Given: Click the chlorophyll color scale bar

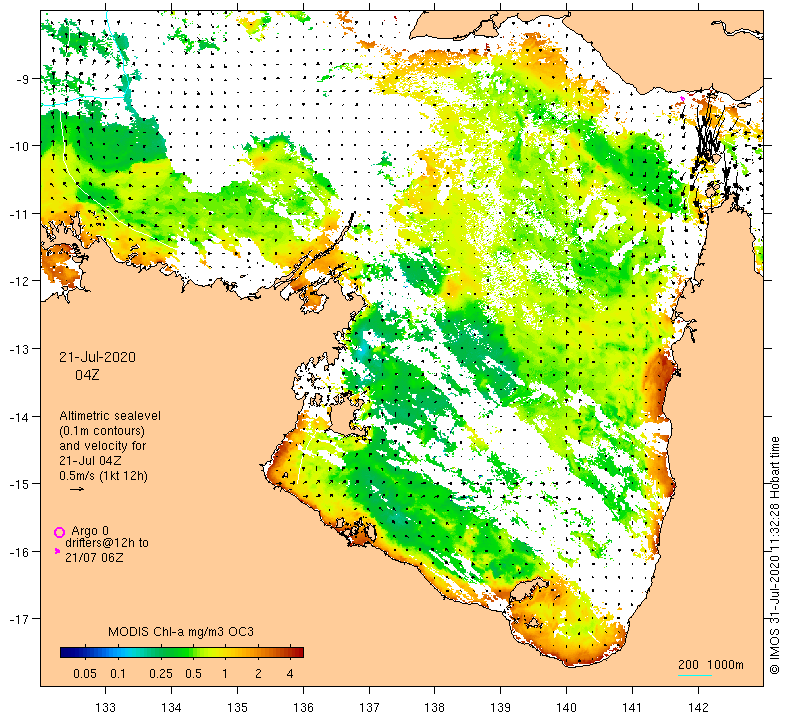Looking at the screenshot, I should (x=182, y=652).
